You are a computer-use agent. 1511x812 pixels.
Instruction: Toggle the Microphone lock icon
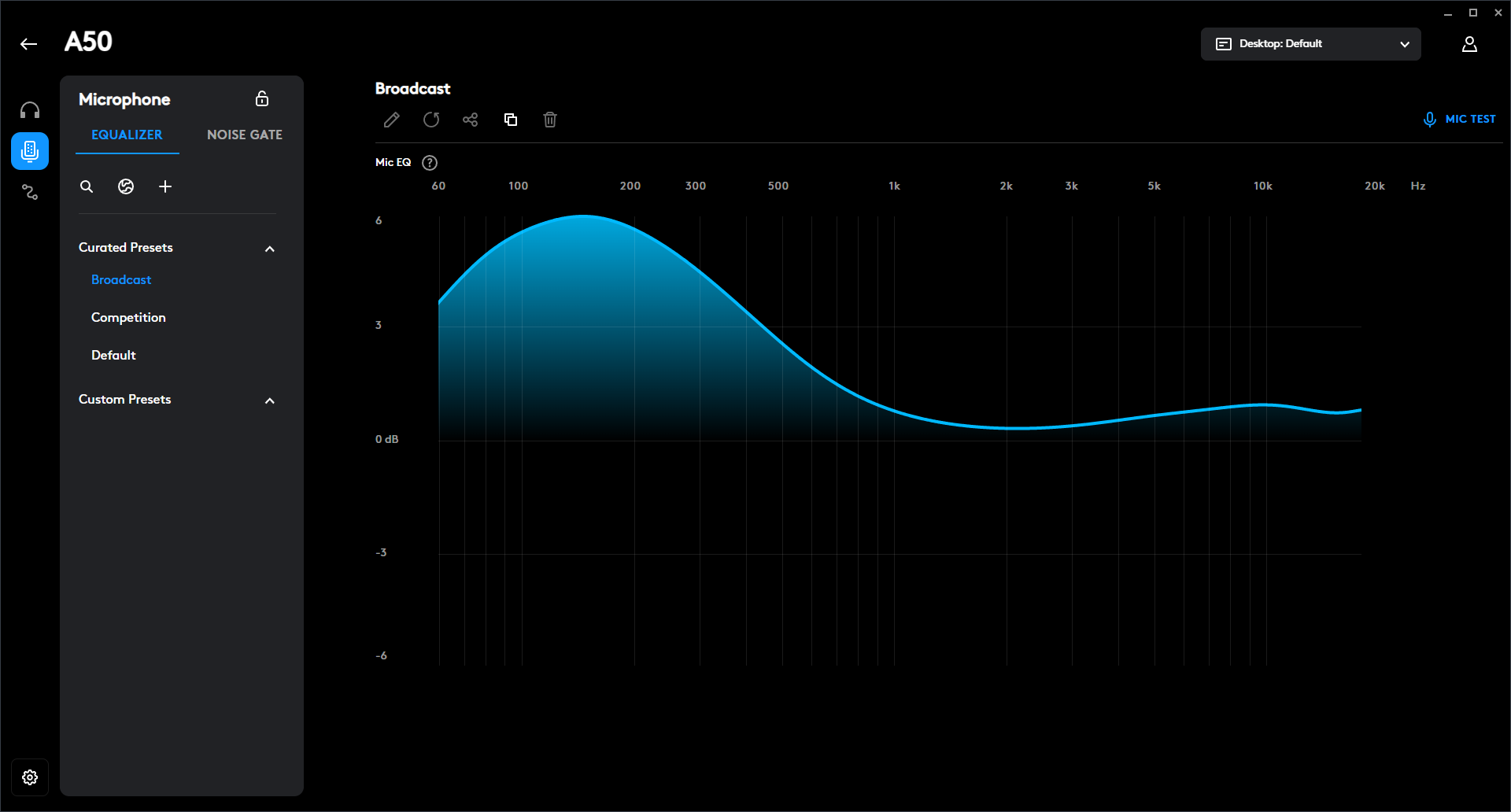pos(262,98)
